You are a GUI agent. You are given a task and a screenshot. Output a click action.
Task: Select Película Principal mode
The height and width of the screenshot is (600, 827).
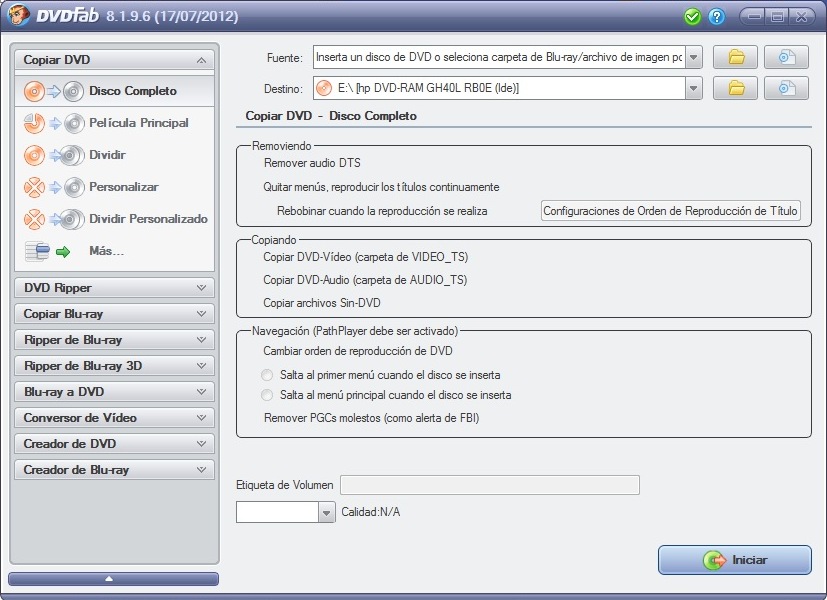(114, 123)
